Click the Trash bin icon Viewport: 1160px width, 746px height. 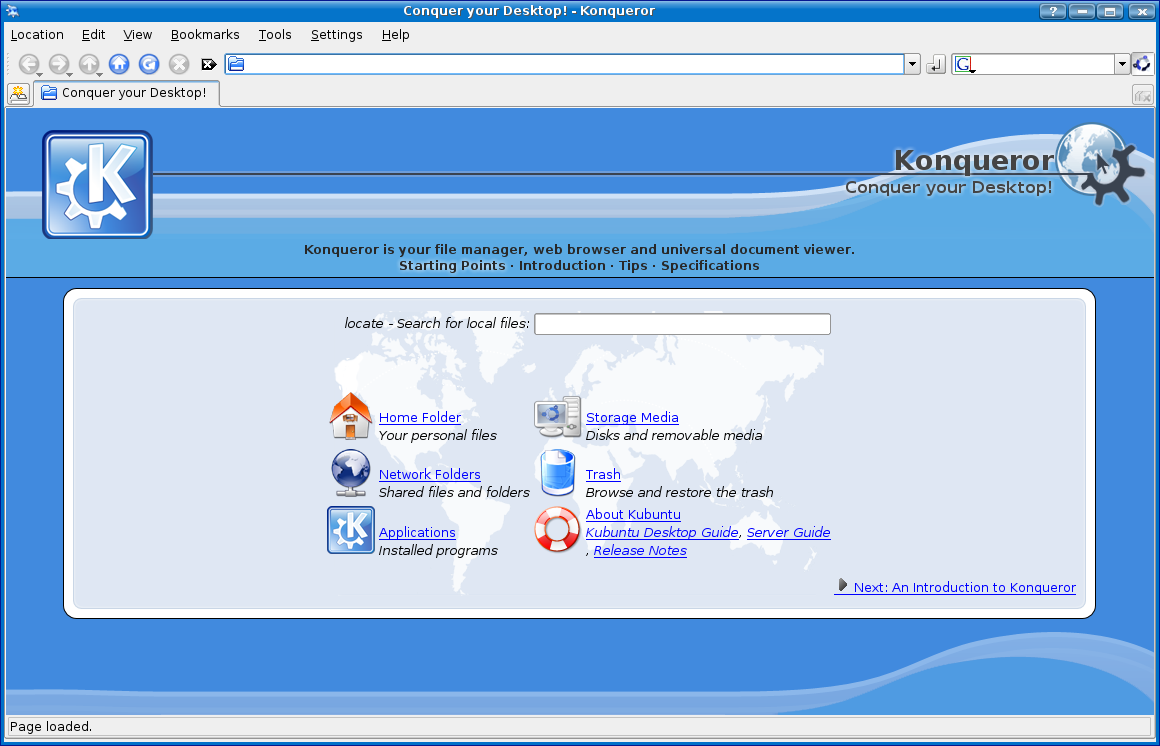click(x=558, y=473)
